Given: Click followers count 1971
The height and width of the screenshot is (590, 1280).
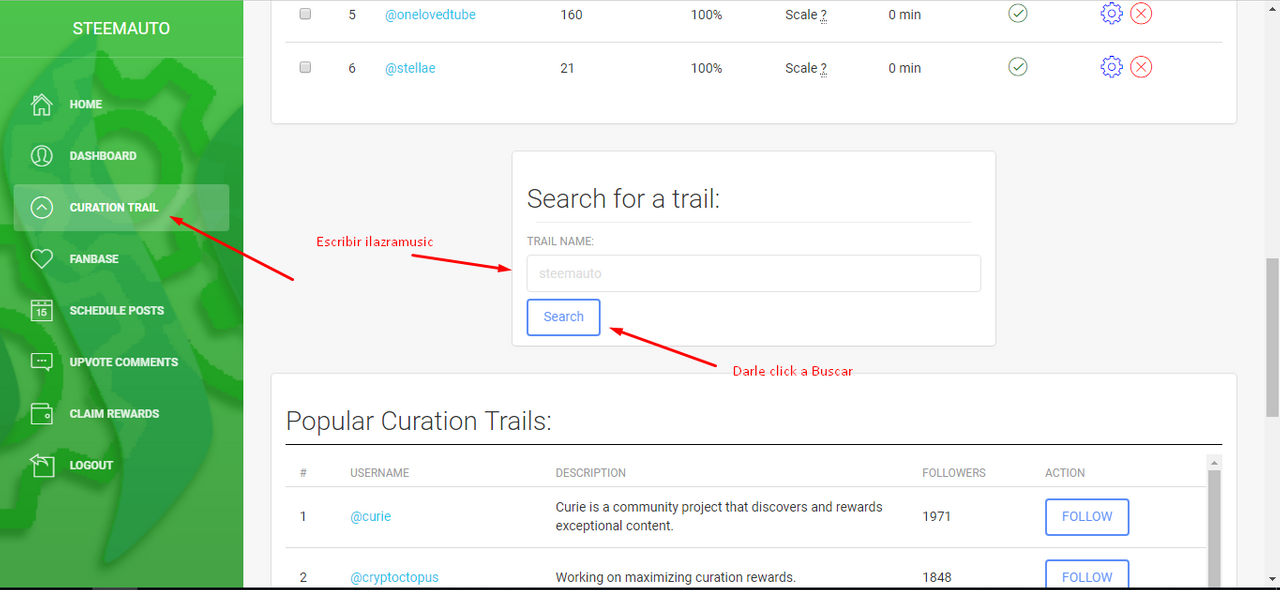Looking at the screenshot, I should 937,517.
